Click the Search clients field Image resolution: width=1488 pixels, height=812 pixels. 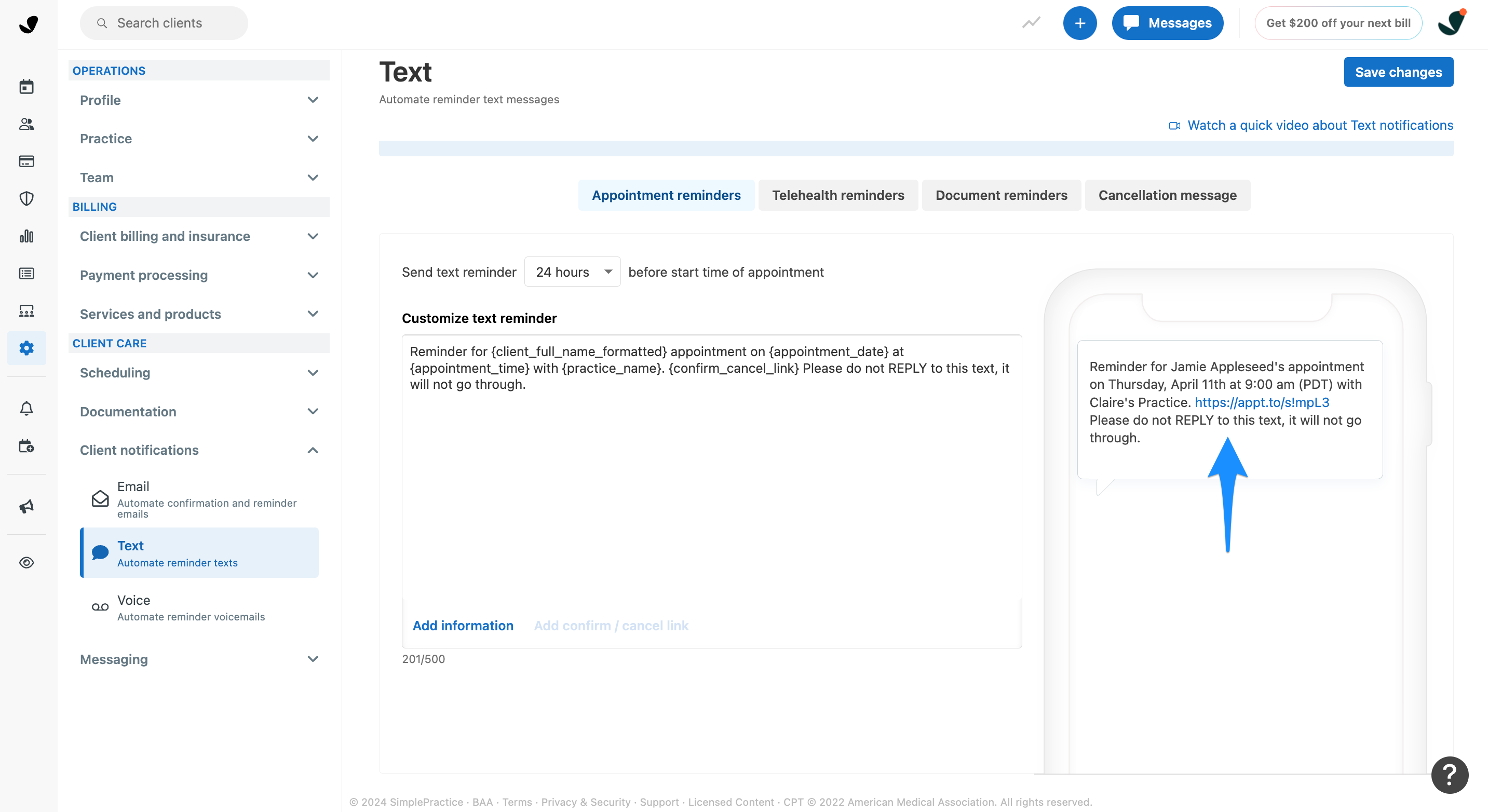164,23
